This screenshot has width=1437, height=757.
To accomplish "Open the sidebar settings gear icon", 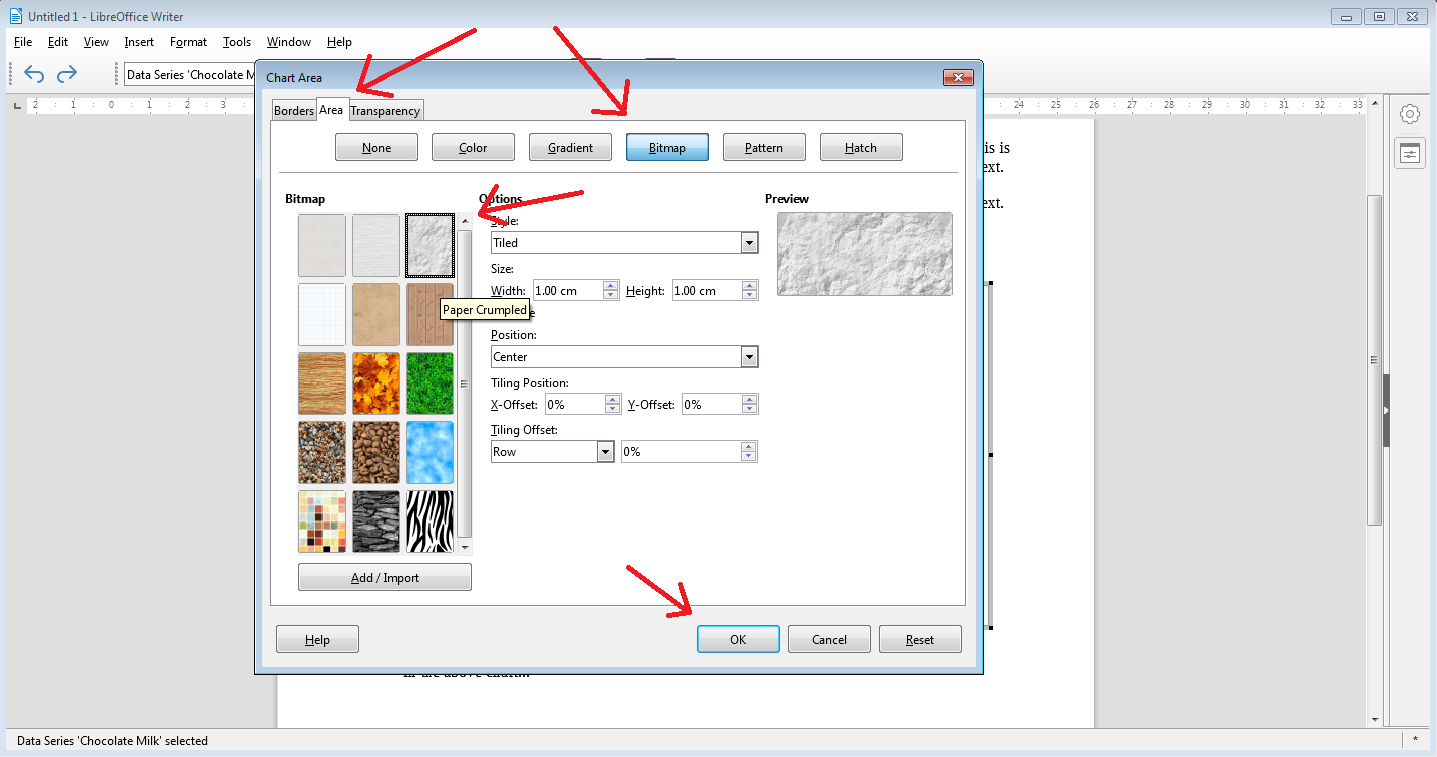I will (1410, 114).
